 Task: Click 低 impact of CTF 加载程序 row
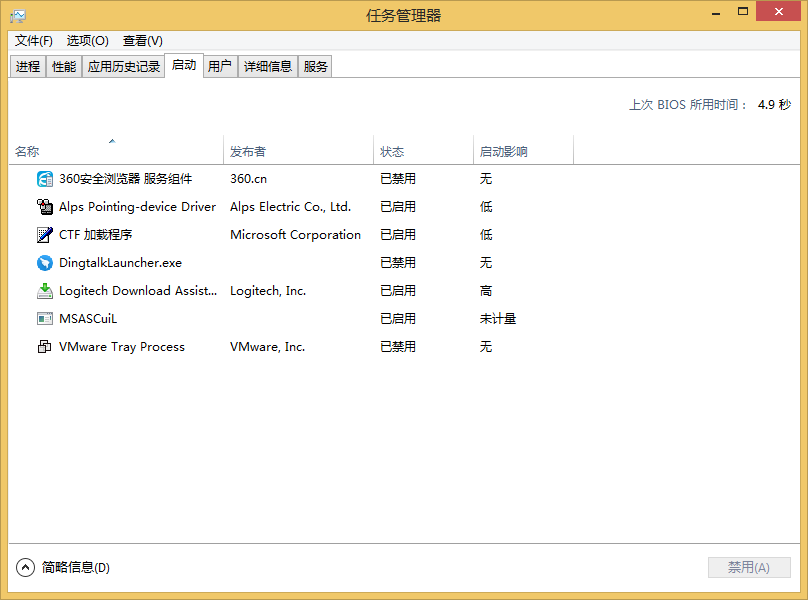point(486,235)
